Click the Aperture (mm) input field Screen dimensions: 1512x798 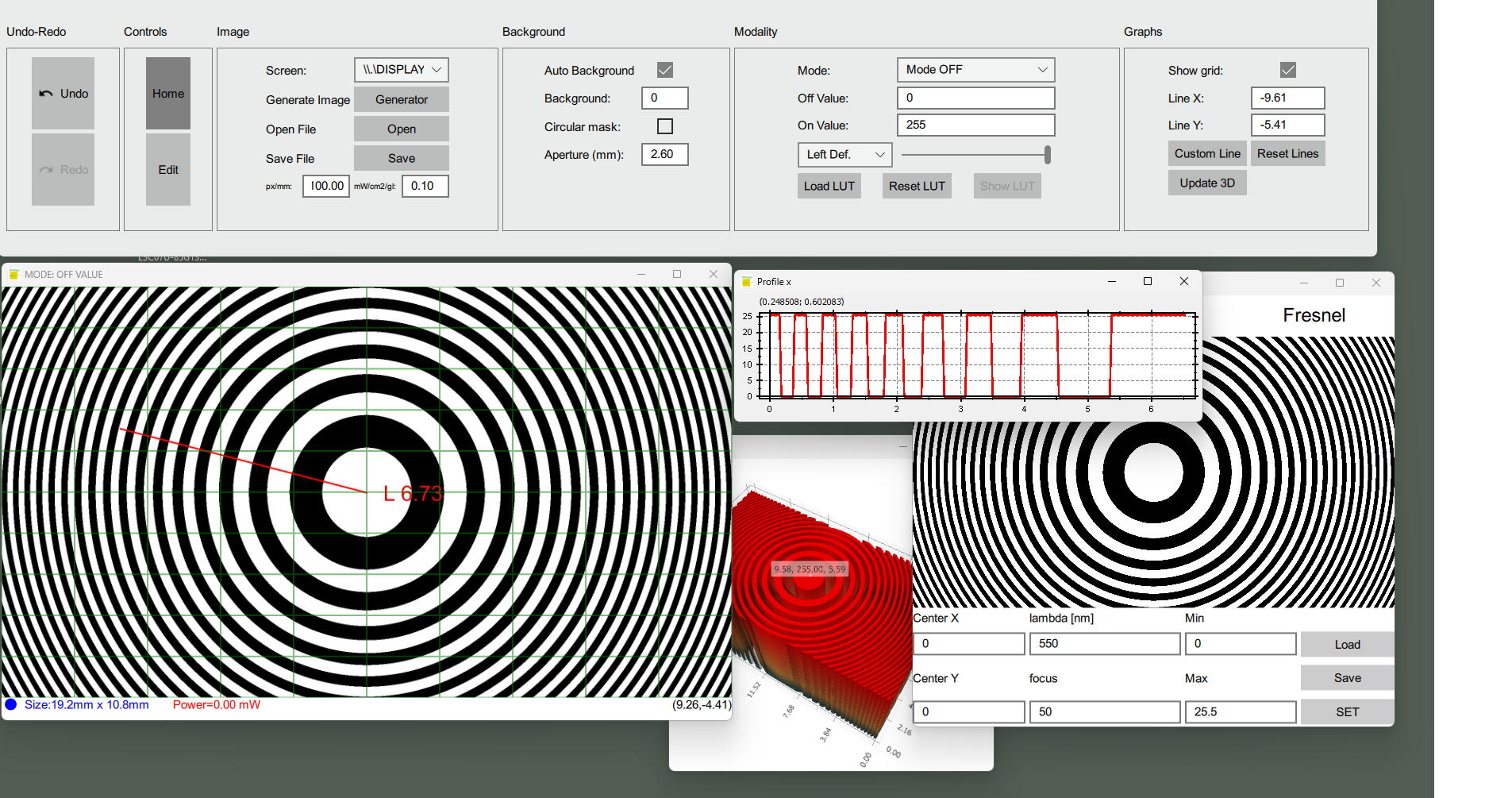coord(665,154)
